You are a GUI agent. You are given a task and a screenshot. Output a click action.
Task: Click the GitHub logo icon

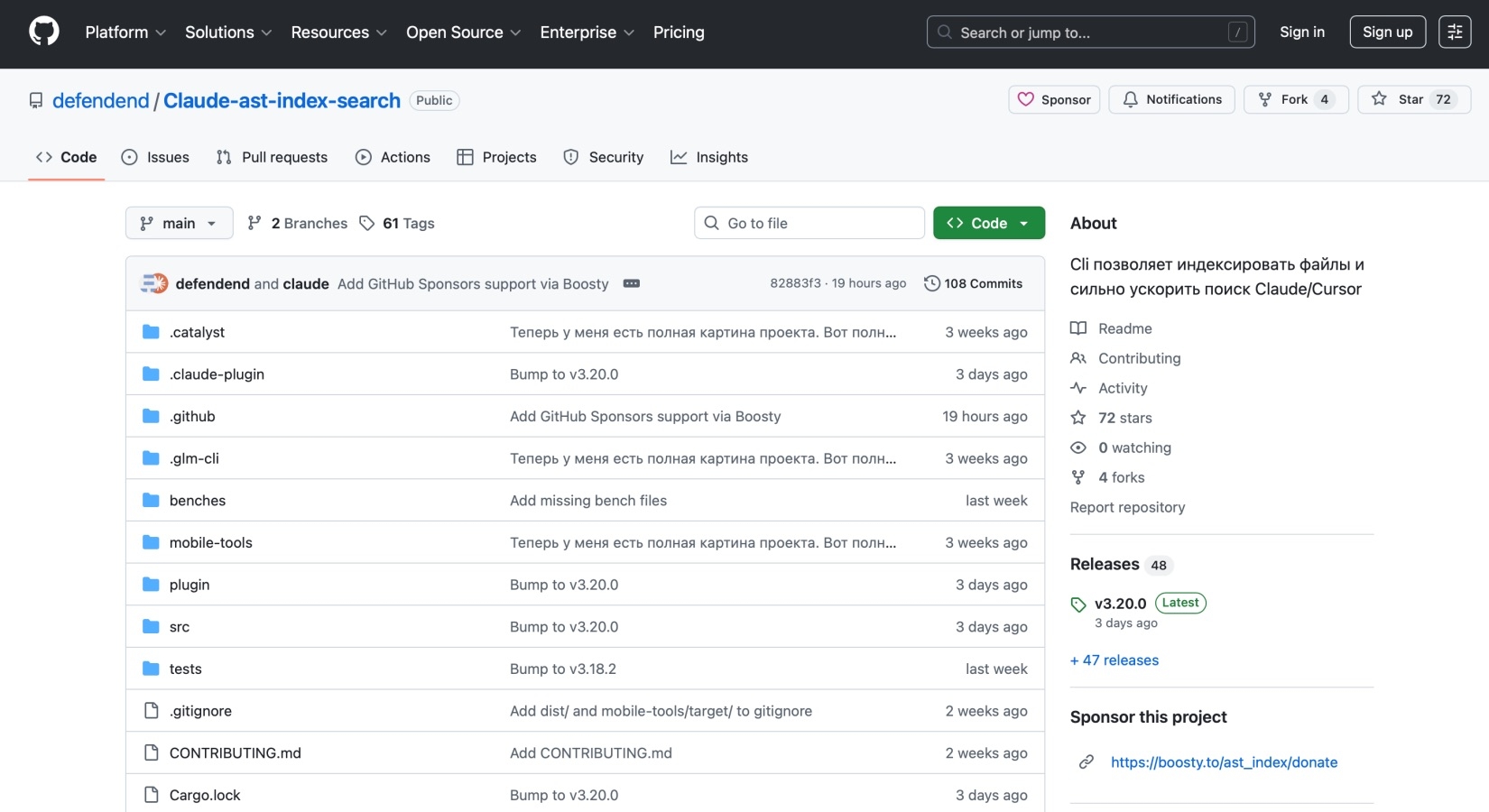[x=43, y=32]
